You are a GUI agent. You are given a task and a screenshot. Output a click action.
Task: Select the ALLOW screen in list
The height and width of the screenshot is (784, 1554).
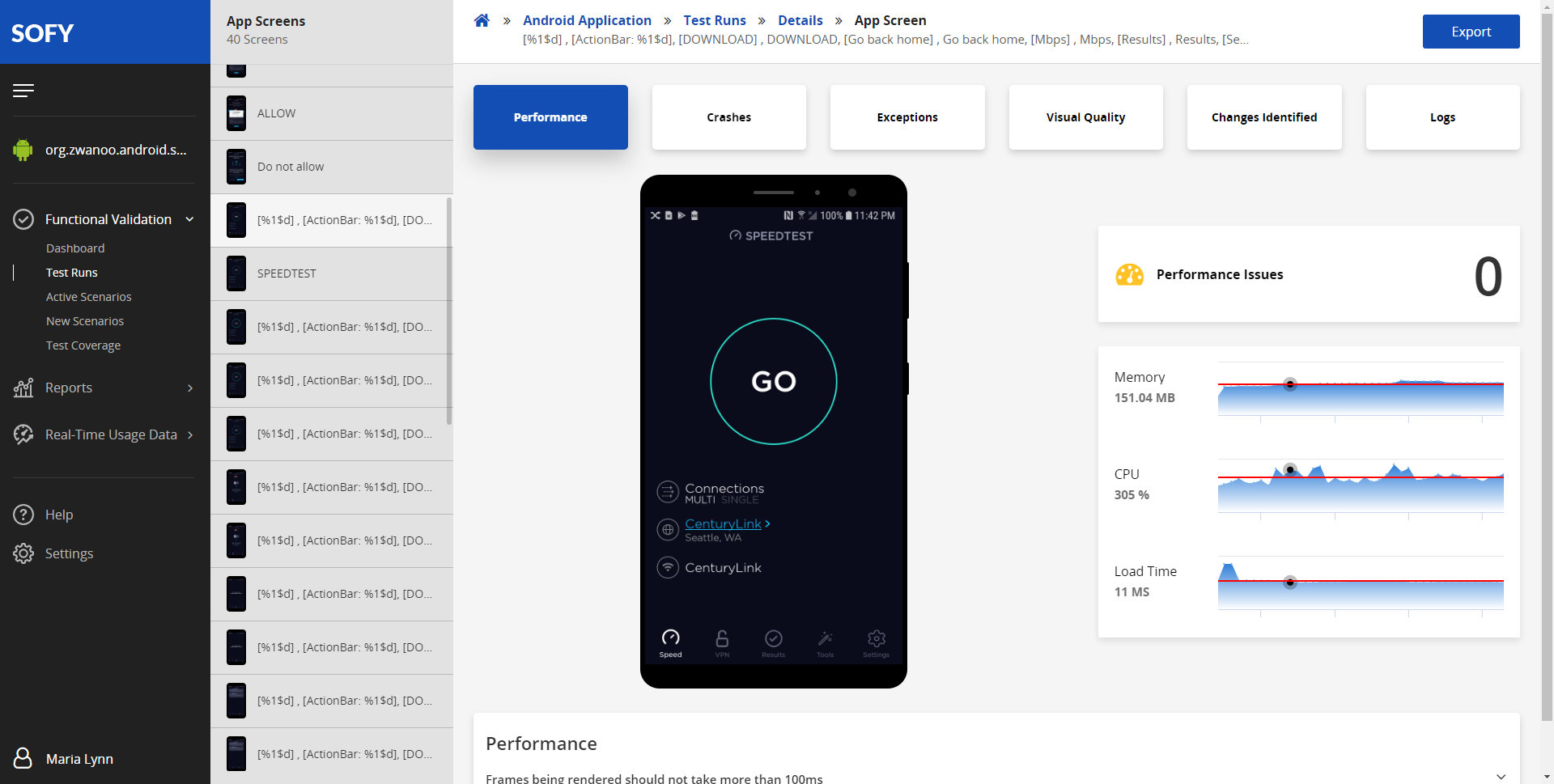point(331,113)
